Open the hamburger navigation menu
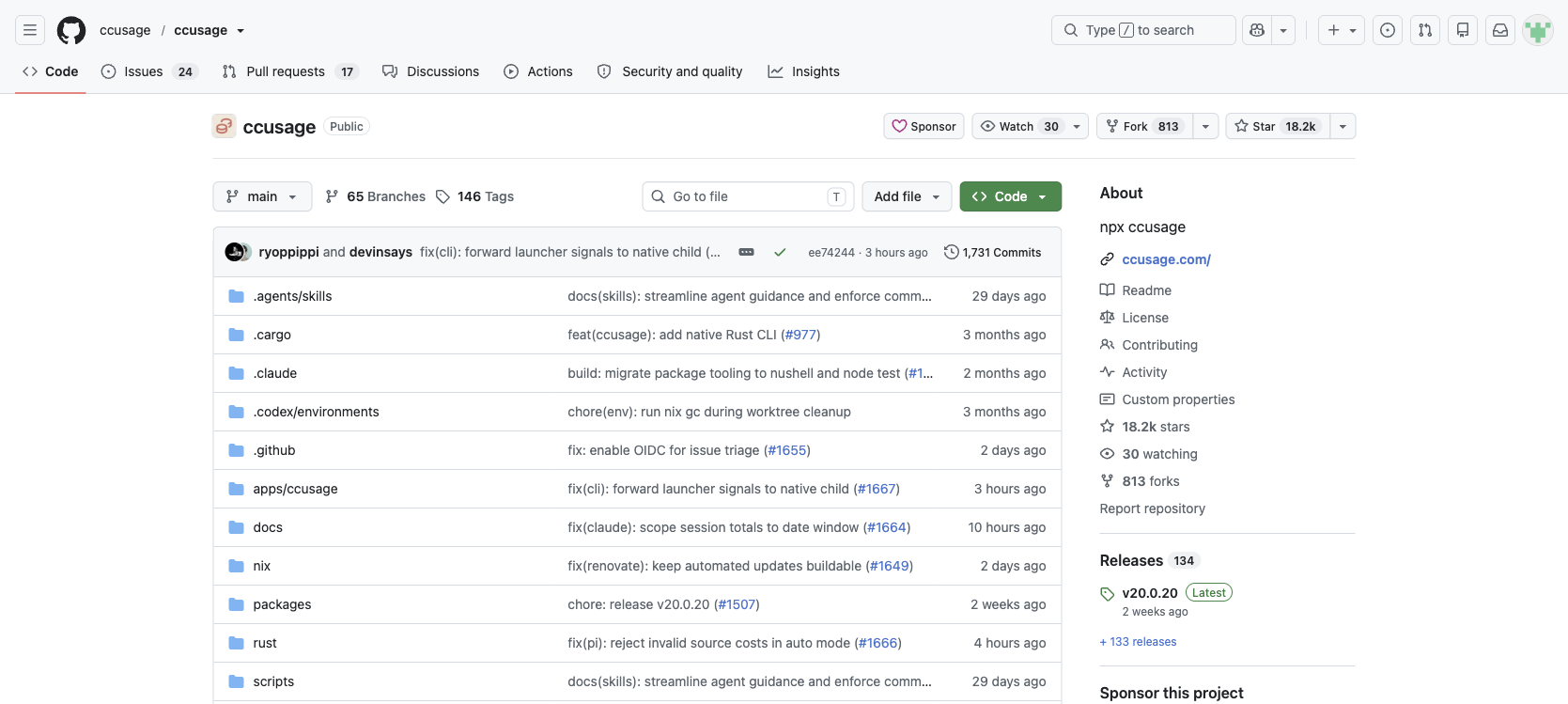Screen dimensions: 1568x704 (30, 30)
